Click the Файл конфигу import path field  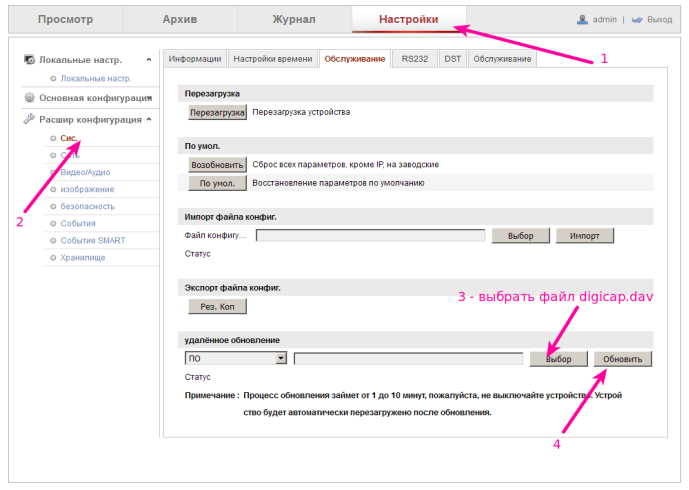pyautogui.click(x=370, y=235)
